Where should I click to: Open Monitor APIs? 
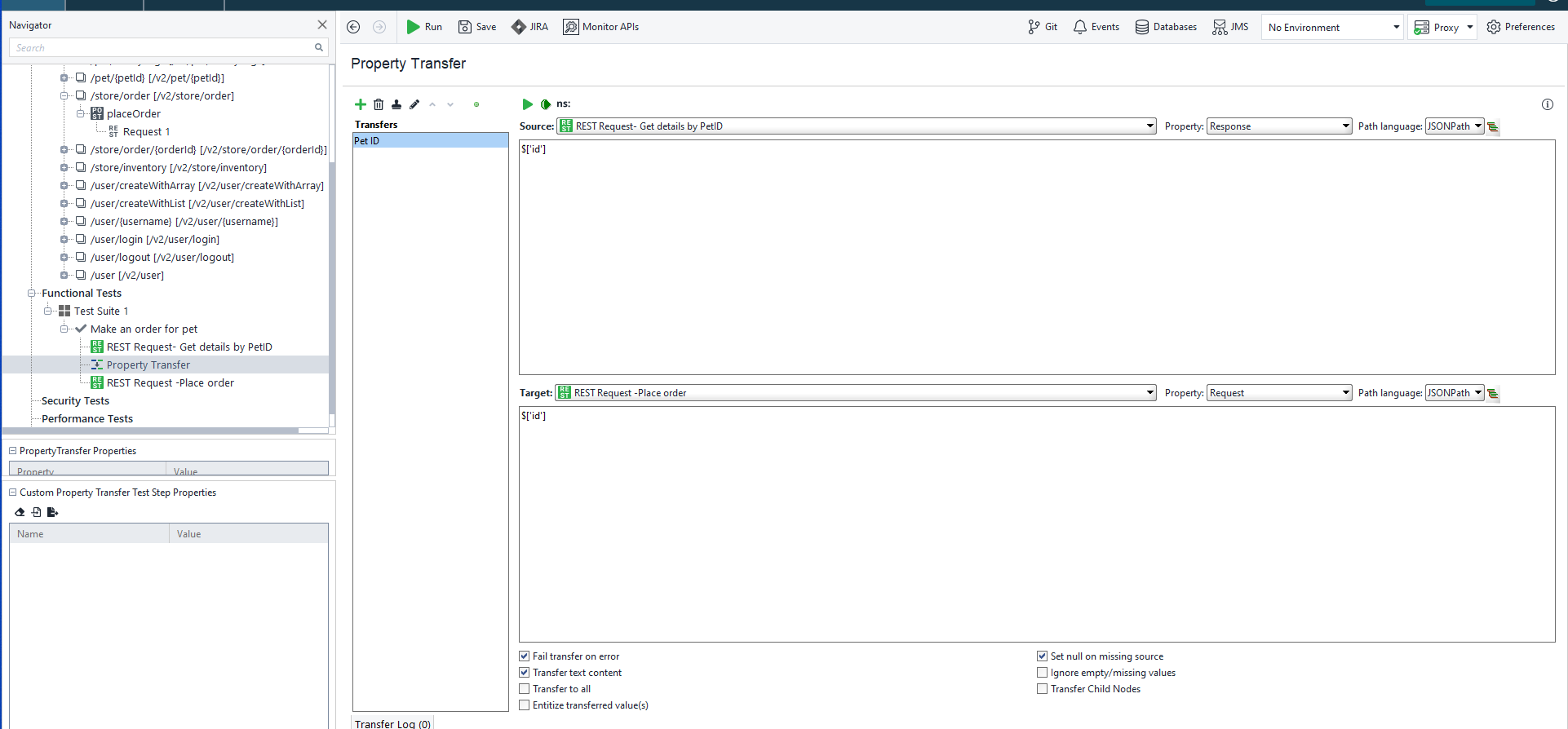click(601, 27)
